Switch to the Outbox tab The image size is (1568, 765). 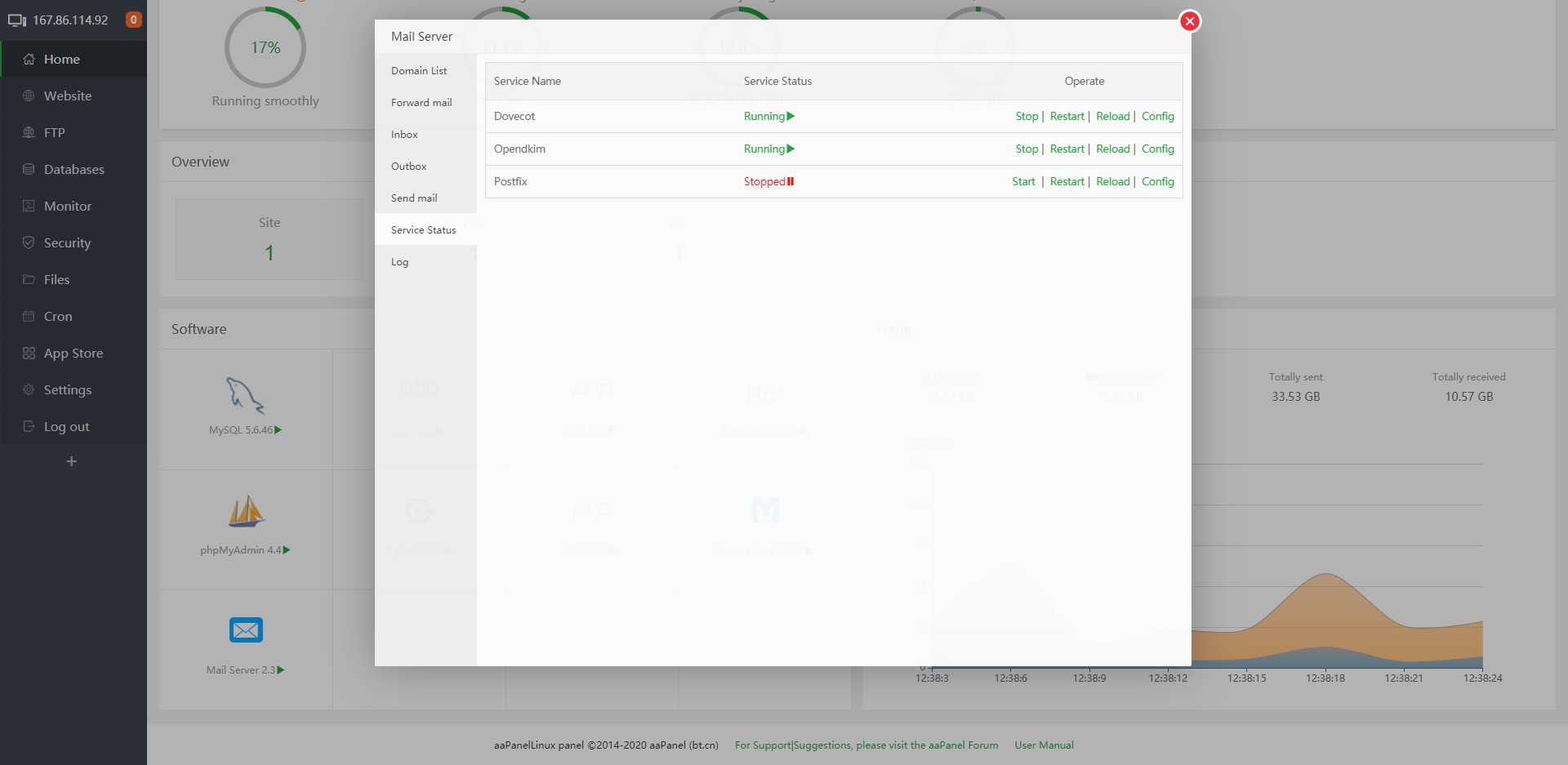(x=408, y=167)
